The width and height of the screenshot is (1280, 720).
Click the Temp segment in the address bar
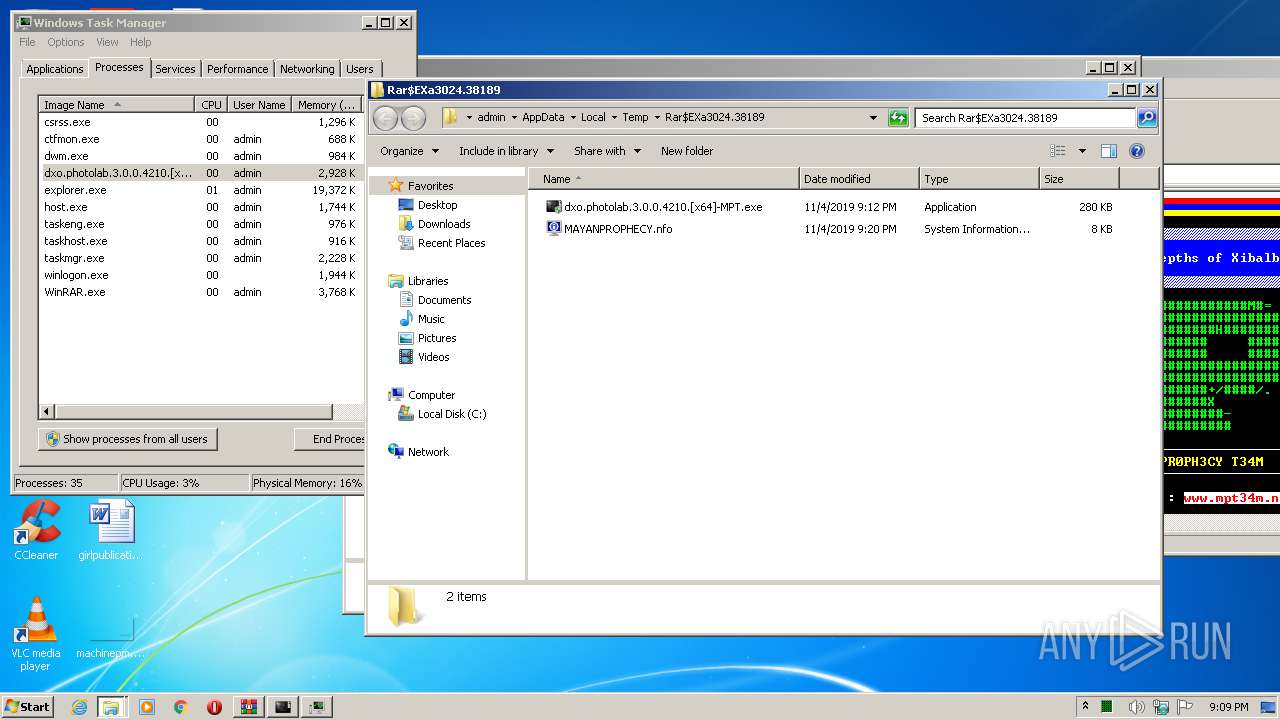click(x=635, y=118)
